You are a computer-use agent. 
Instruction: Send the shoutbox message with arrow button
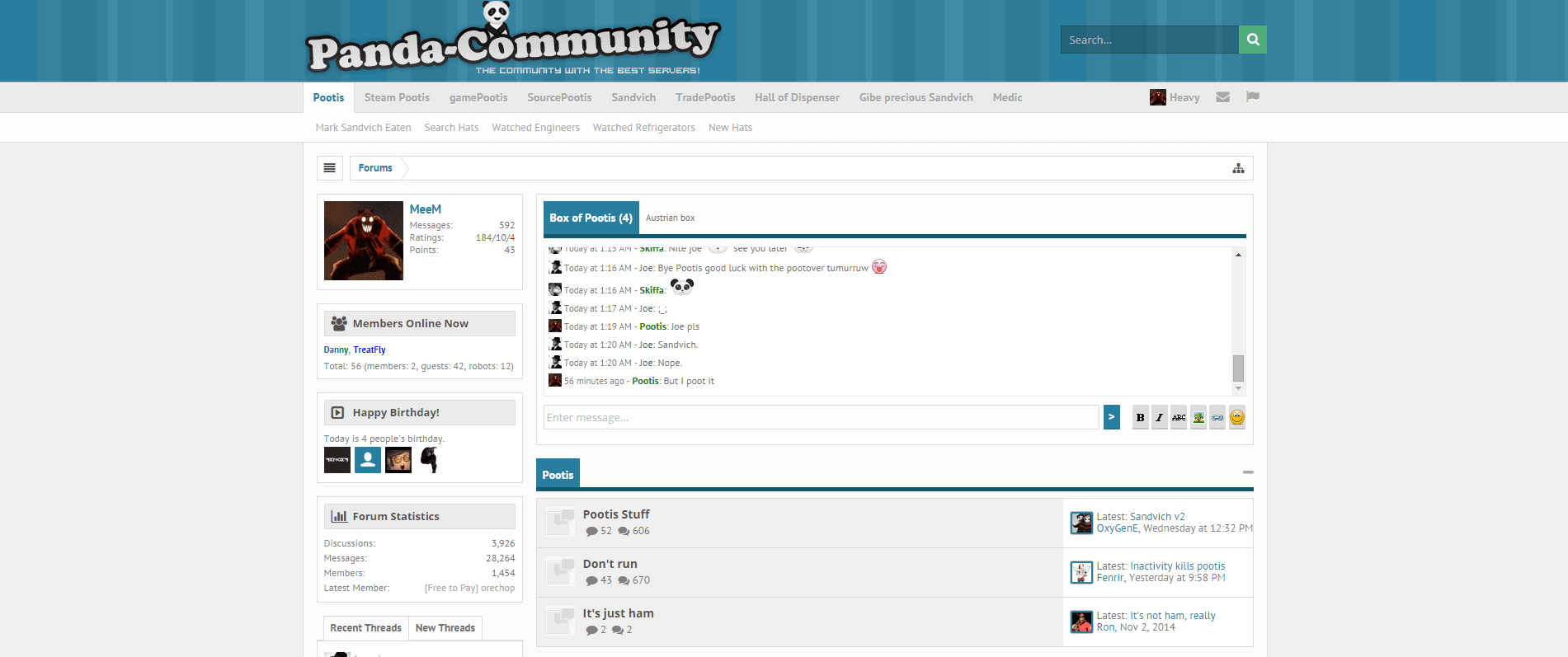pyautogui.click(x=1111, y=417)
